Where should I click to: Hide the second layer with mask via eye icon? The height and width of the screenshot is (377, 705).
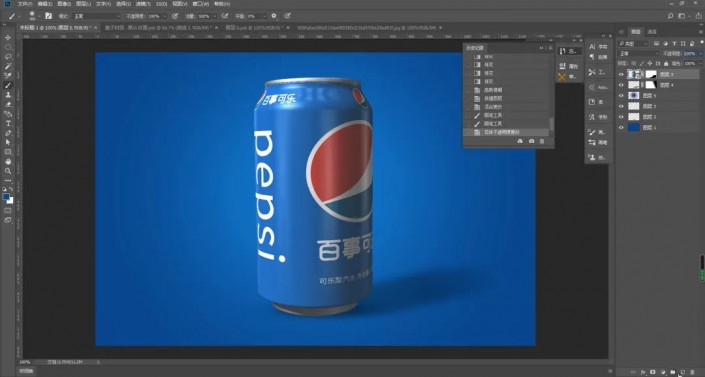click(x=621, y=85)
